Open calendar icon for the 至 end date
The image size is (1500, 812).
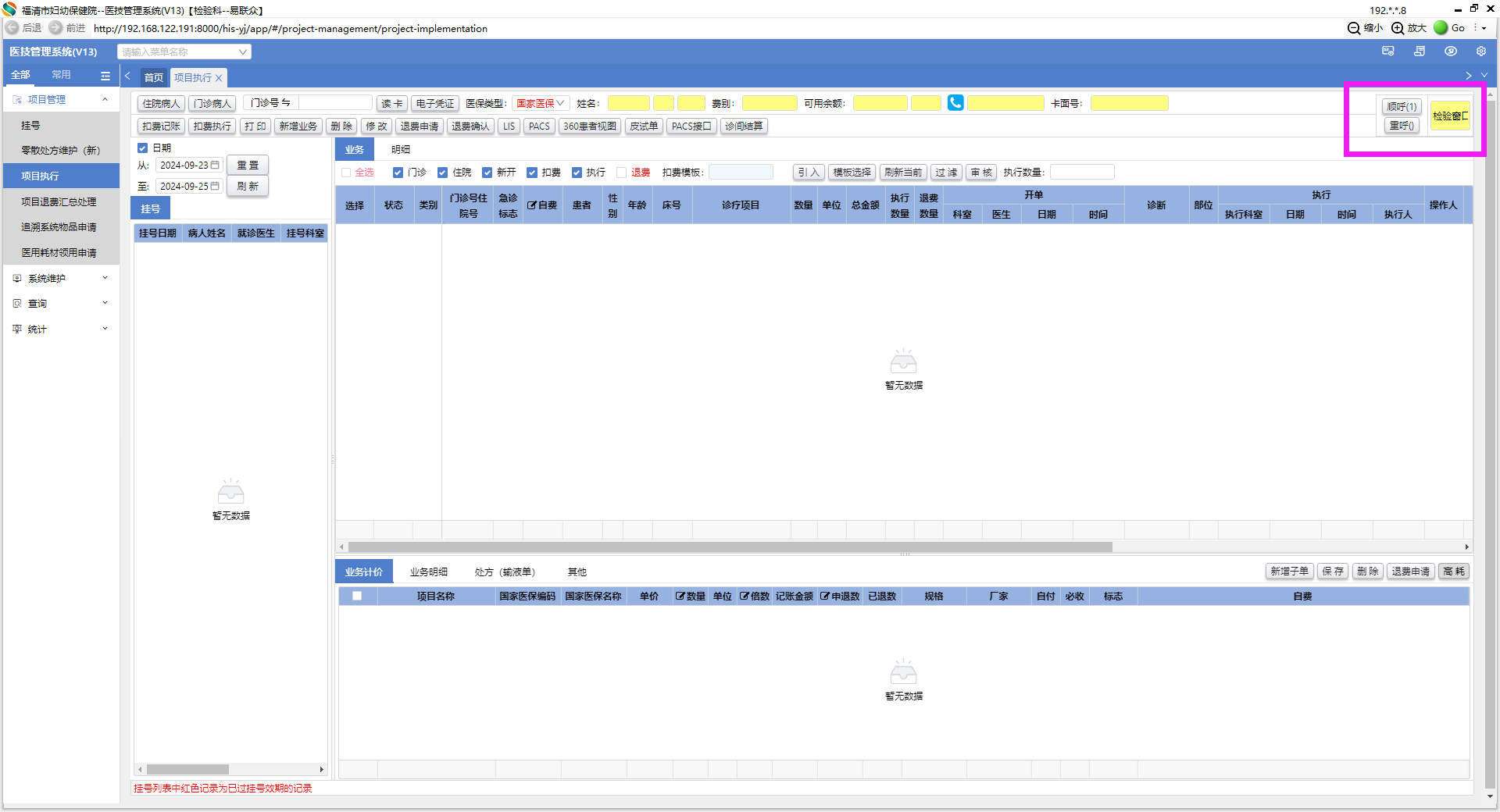point(216,187)
